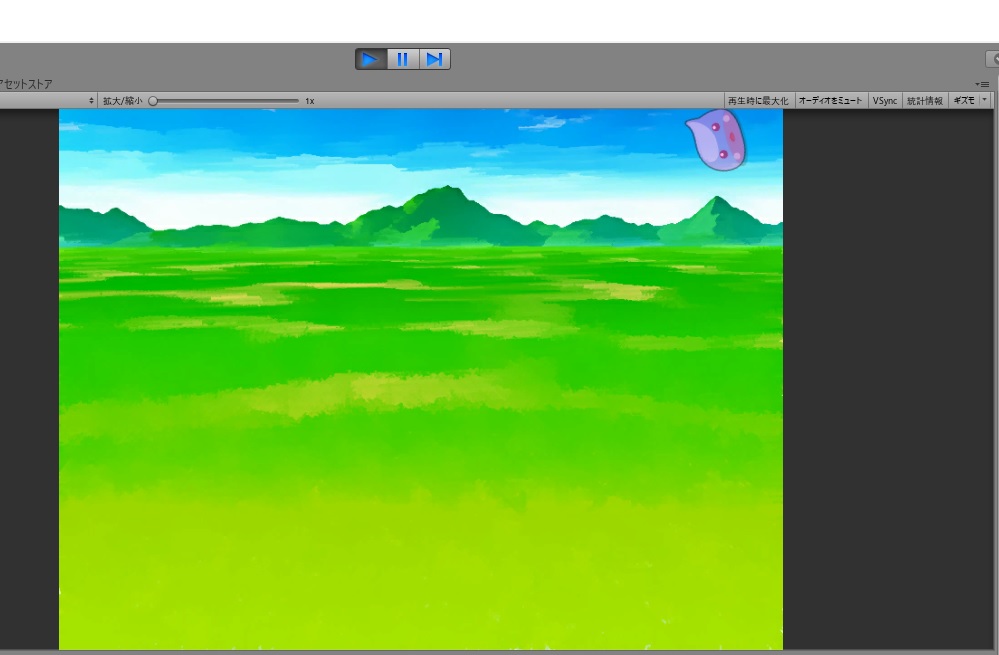The width and height of the screenshot is (999, 655).
Task: Step forward one frame
Action: [x=435, y=59]
